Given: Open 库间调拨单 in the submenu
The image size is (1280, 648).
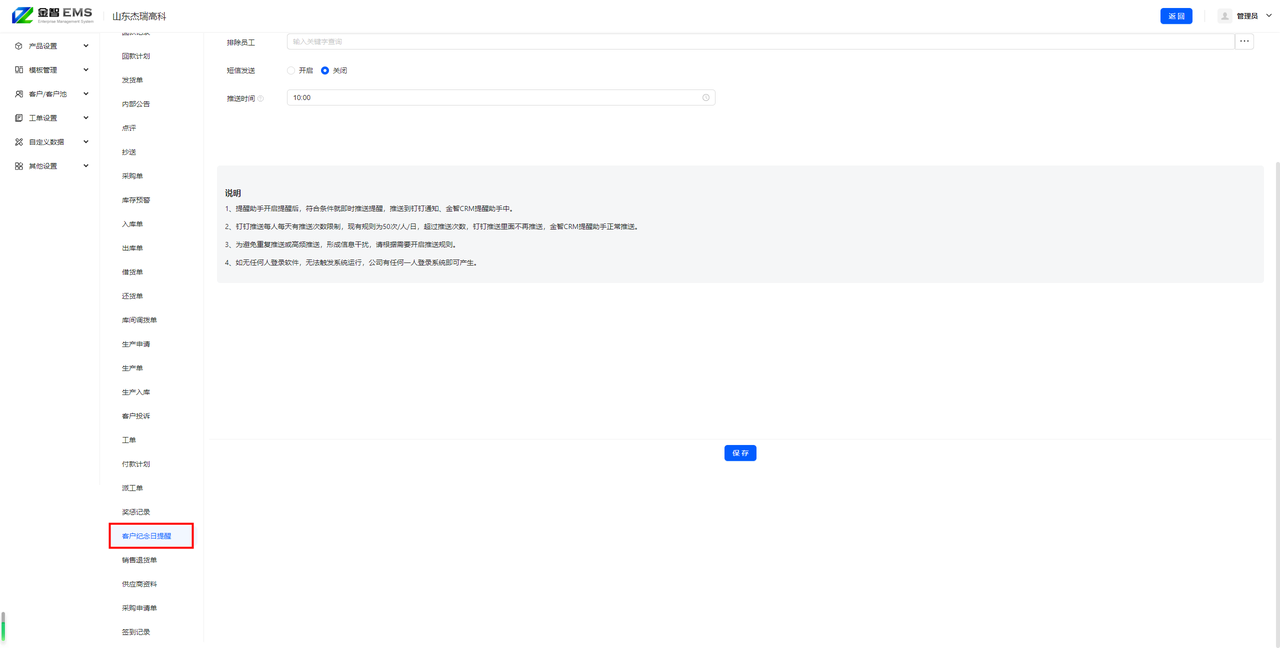Looking at the screenshot, I should tap(140, 320).
